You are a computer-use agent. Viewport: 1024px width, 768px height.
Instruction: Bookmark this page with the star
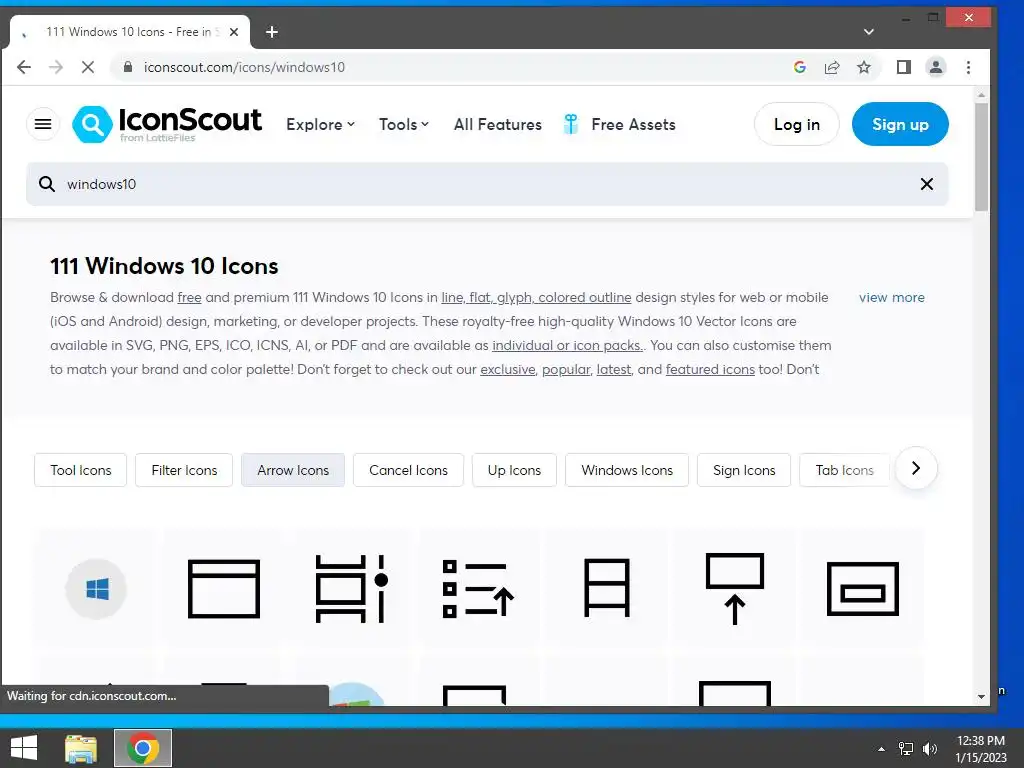click(x=864, y=67)
